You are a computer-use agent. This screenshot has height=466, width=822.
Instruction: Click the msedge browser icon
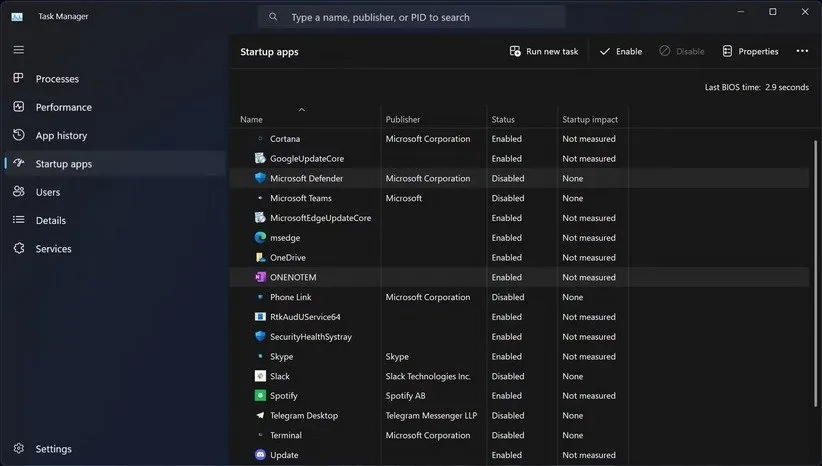point(260,238)
